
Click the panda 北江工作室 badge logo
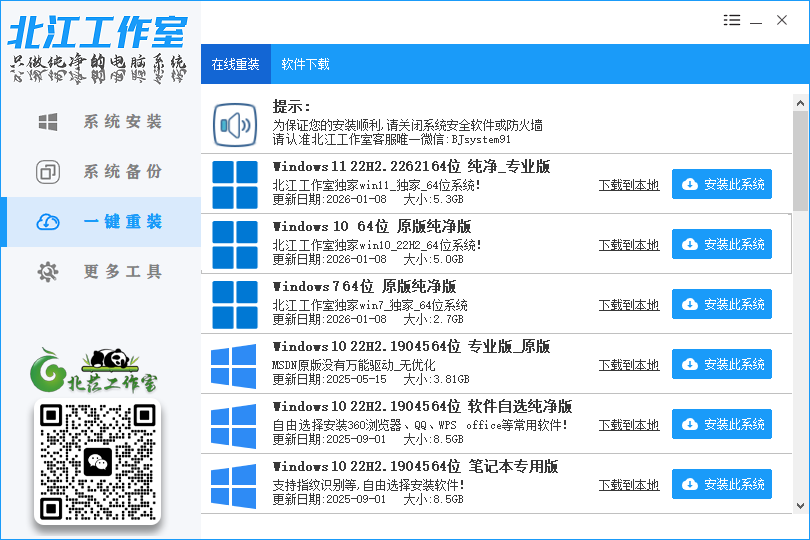(x=94, y=371)
